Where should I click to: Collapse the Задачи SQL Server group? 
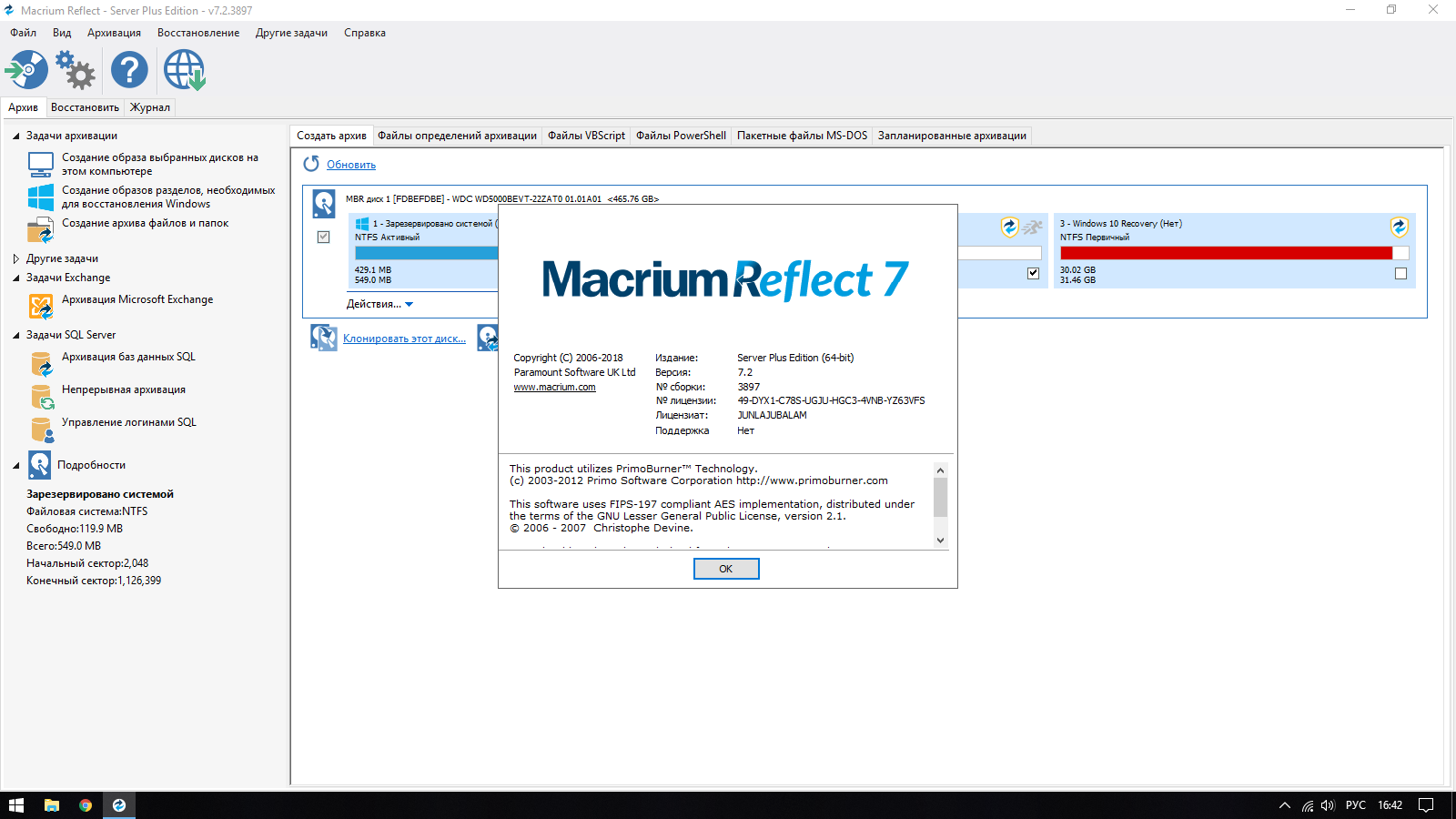(x=16, y=336)
